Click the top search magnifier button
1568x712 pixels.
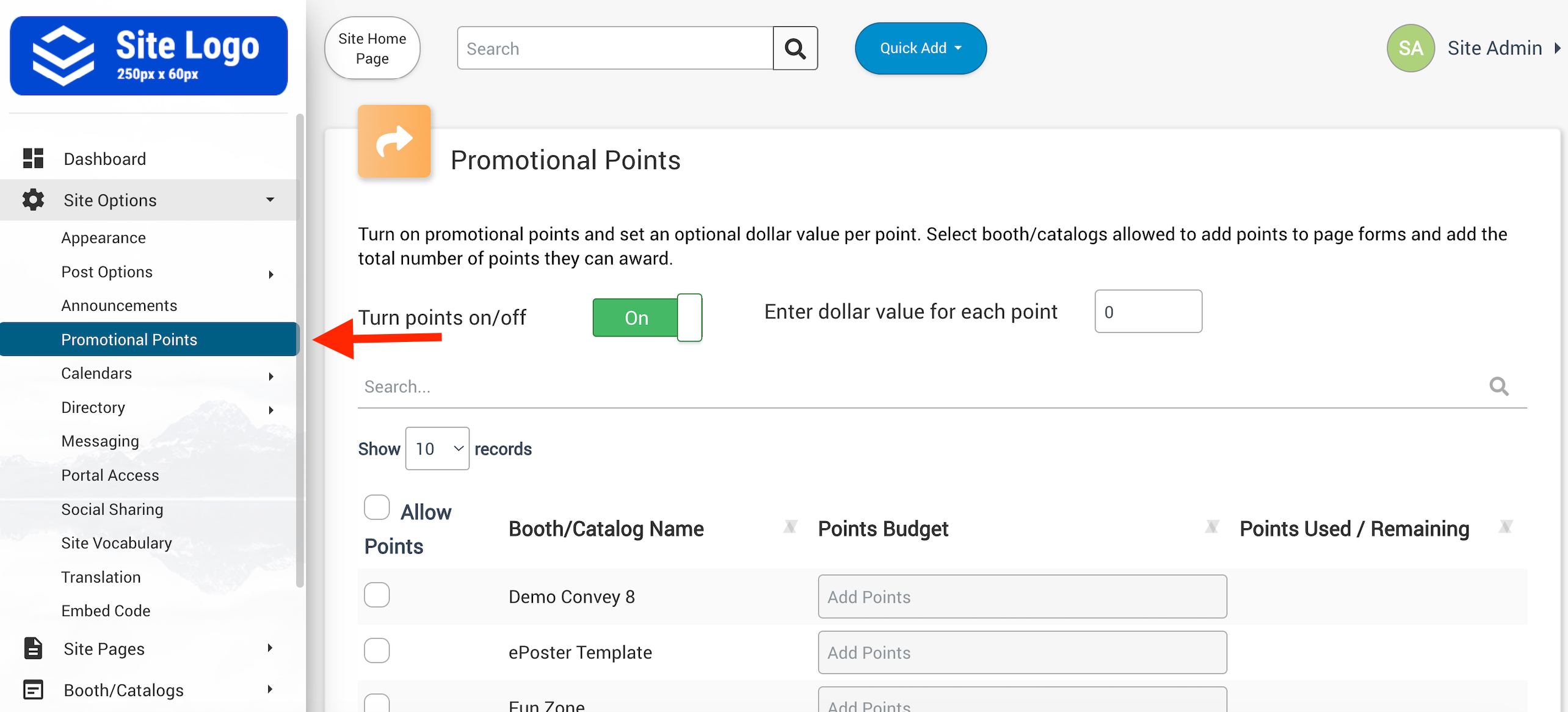795,48
